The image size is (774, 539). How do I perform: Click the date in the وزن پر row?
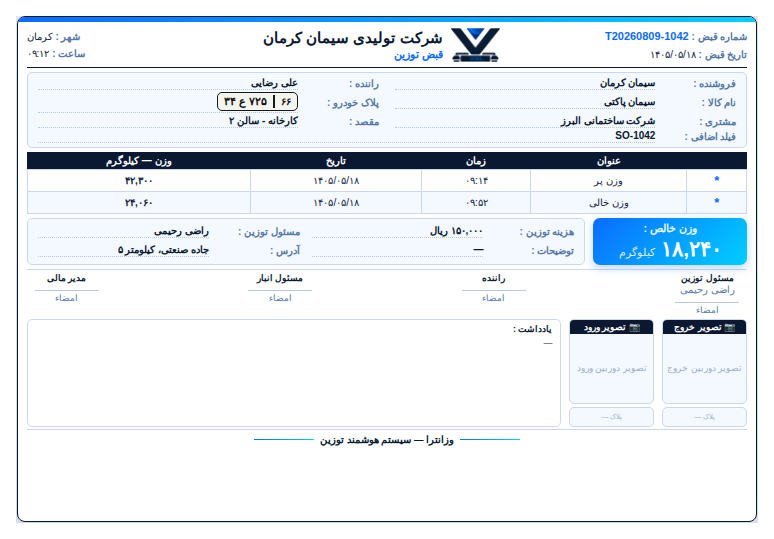click(x=336, y=181)
